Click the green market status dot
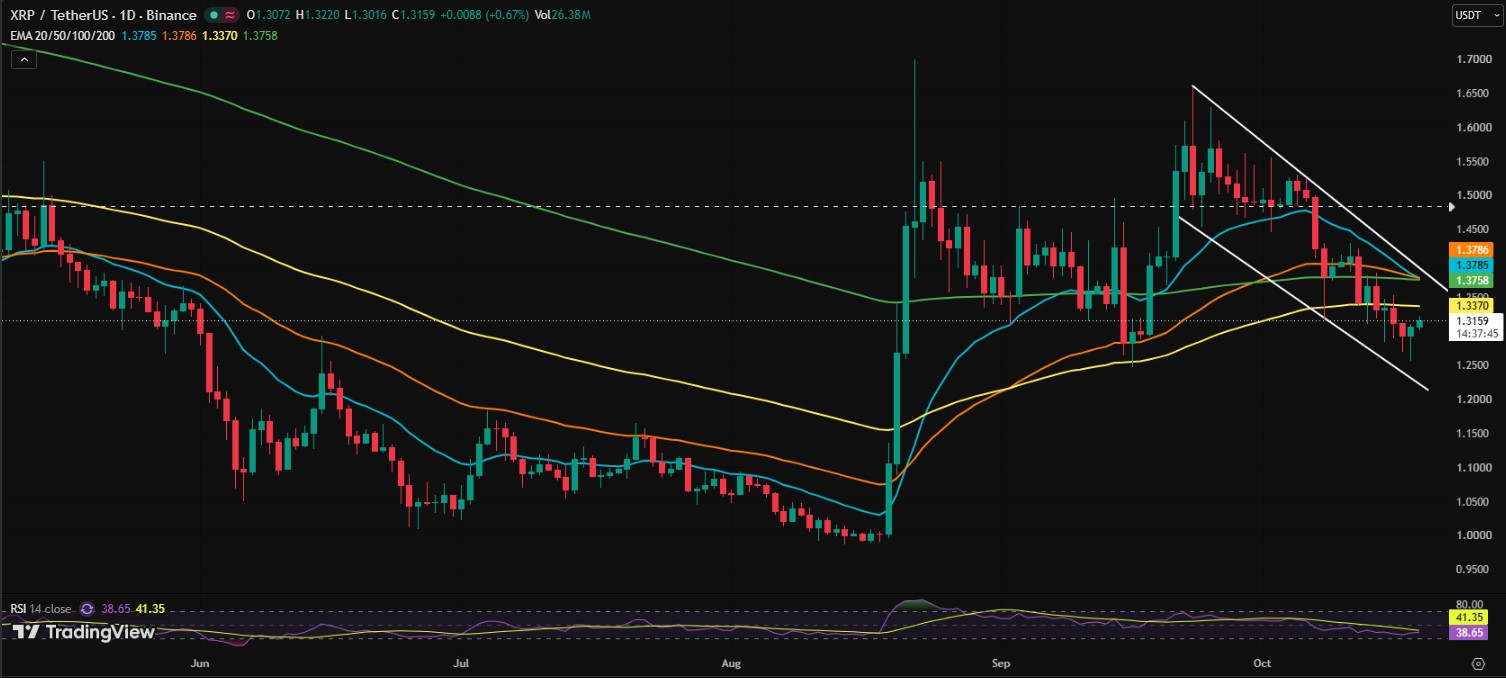The width and height of the screenshot is (1506, 678). (x=214, y=16)
